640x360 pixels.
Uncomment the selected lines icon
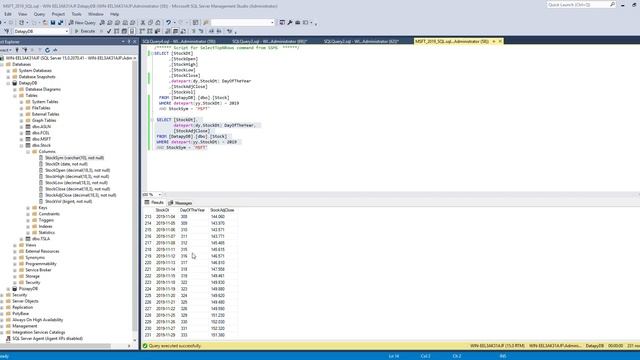pyautogui.click(x=201, y=31)
